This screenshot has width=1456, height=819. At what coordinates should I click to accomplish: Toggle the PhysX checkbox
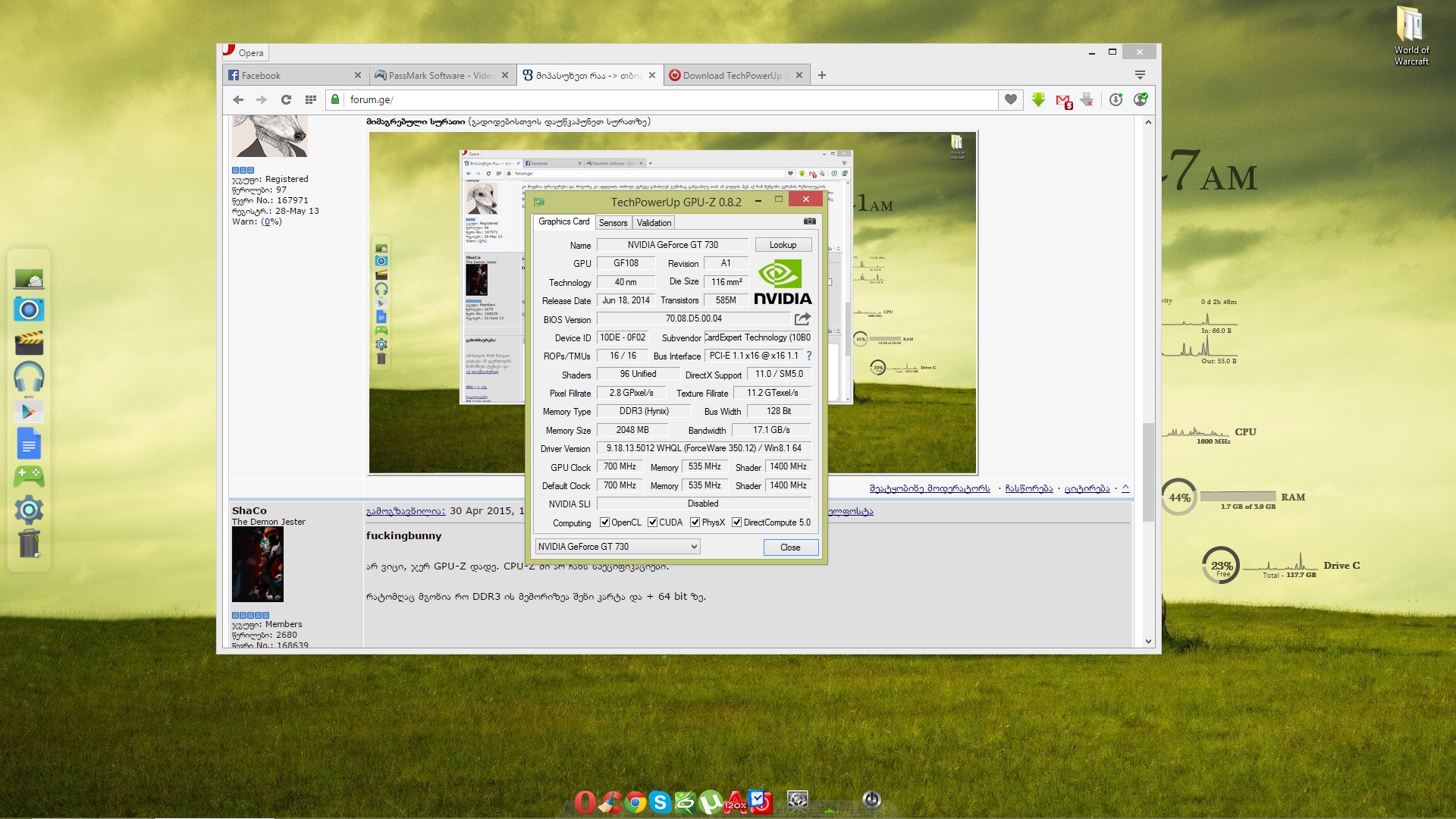coord(695,522)
